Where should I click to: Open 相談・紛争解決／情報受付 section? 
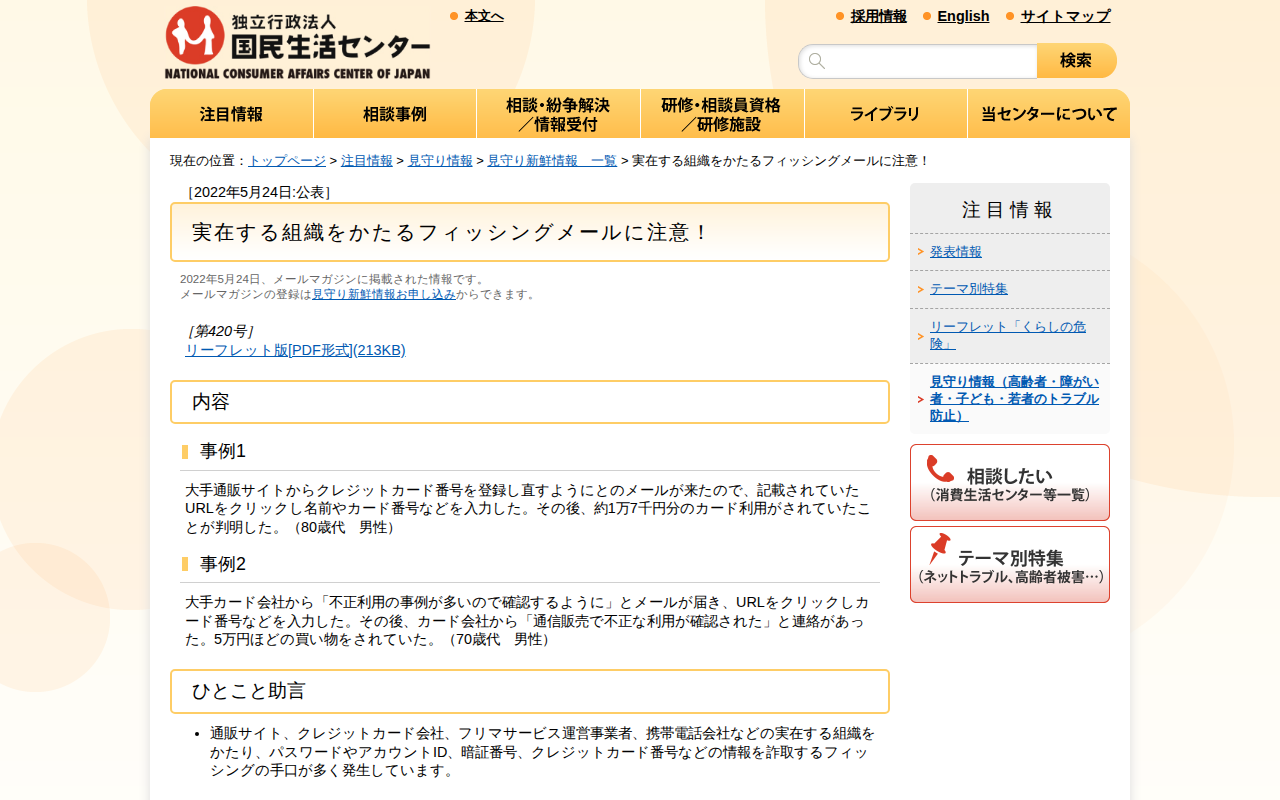[x=557, y=113]
